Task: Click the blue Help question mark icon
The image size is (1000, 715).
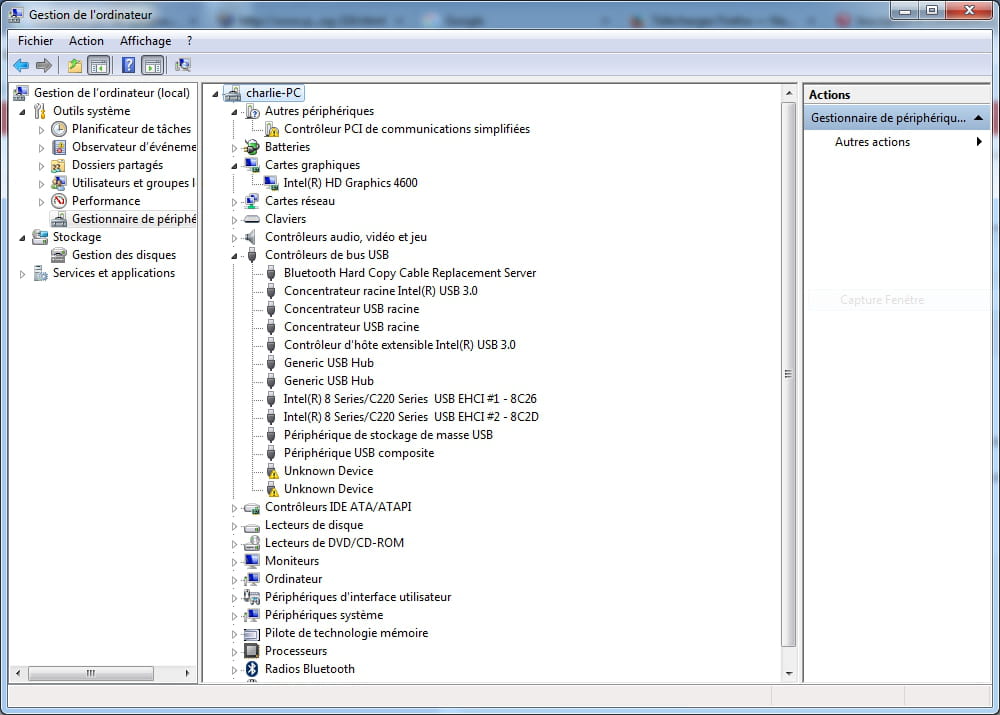Action: pyautogui.click(x=128, y=66)
